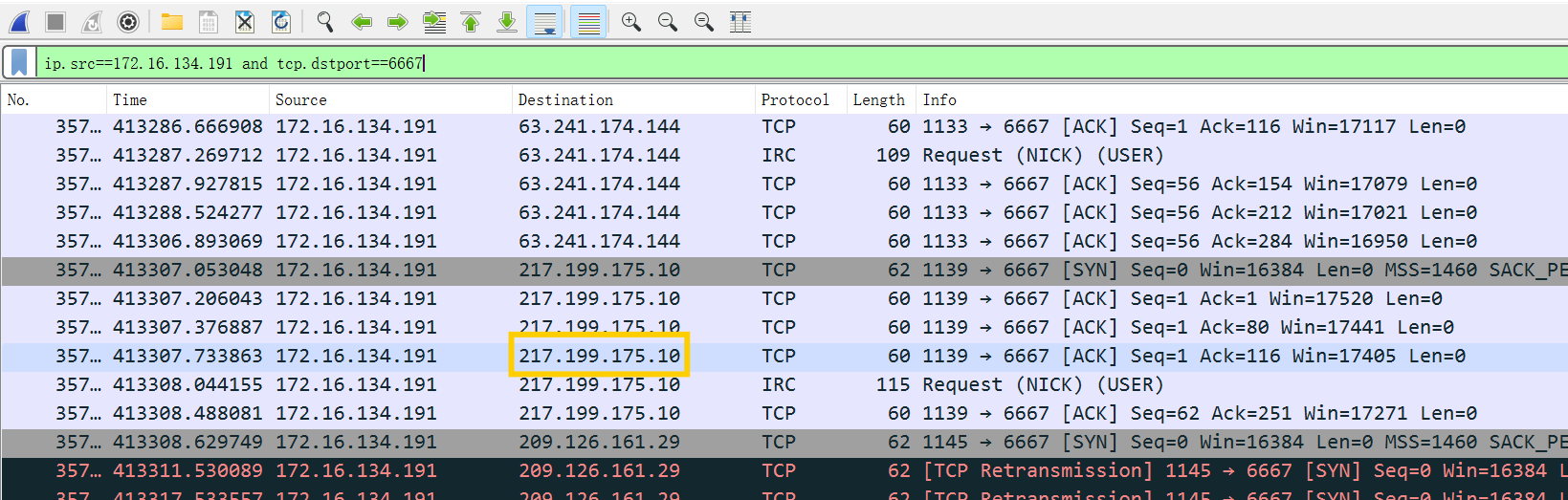Sort by the Source column header

tap(390, 99)
